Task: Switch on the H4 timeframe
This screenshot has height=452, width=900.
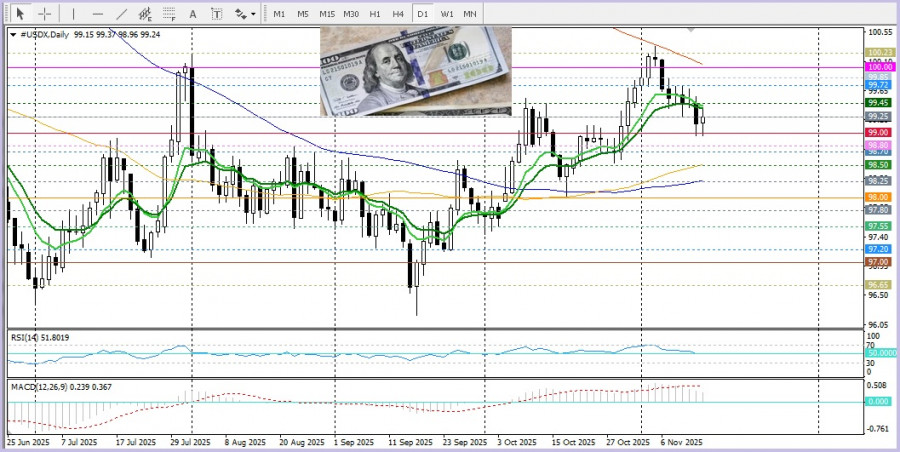Action: pyautogui.click(x=398, y=14)
